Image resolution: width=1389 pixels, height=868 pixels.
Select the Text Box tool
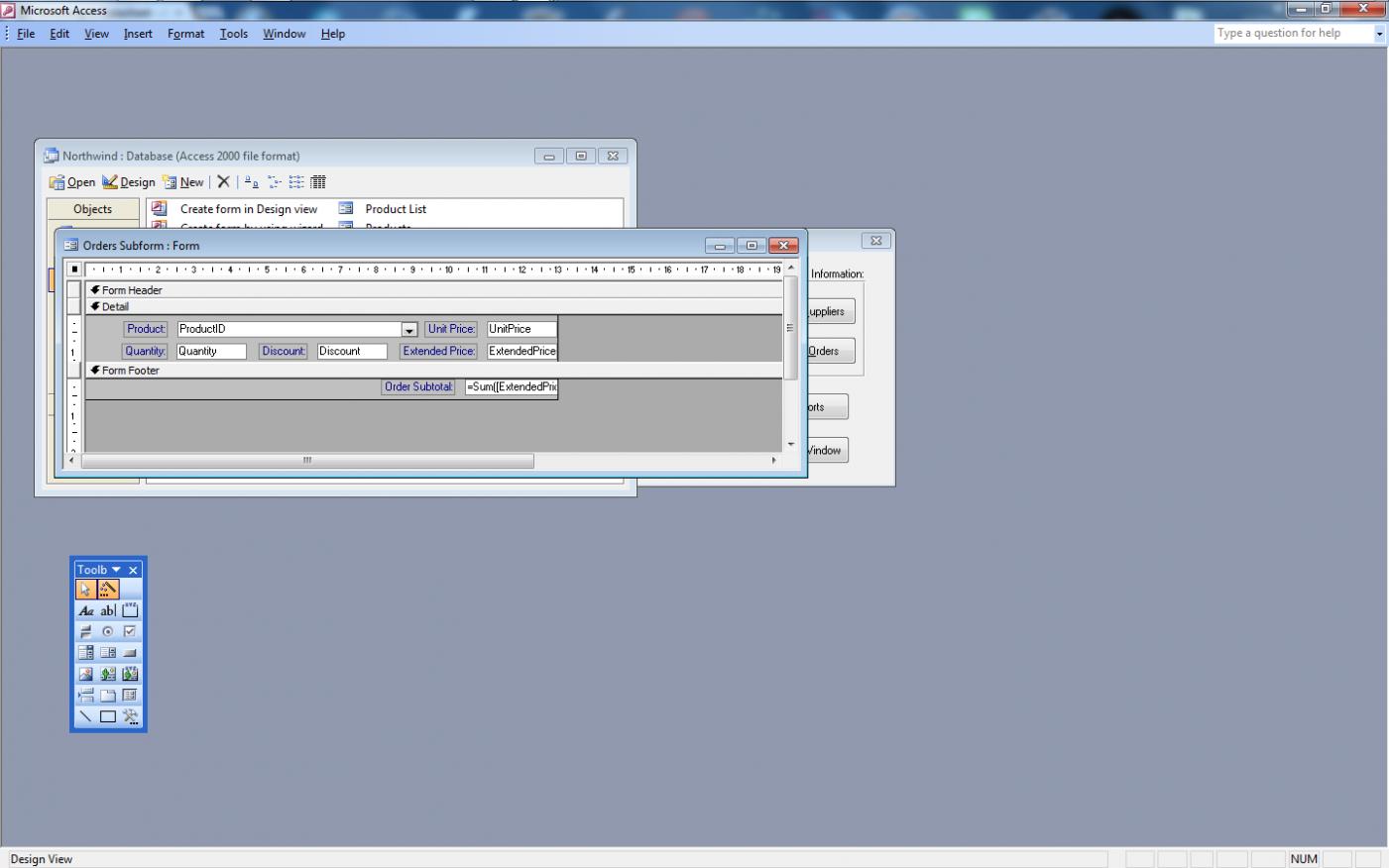(x=108, y=611)
